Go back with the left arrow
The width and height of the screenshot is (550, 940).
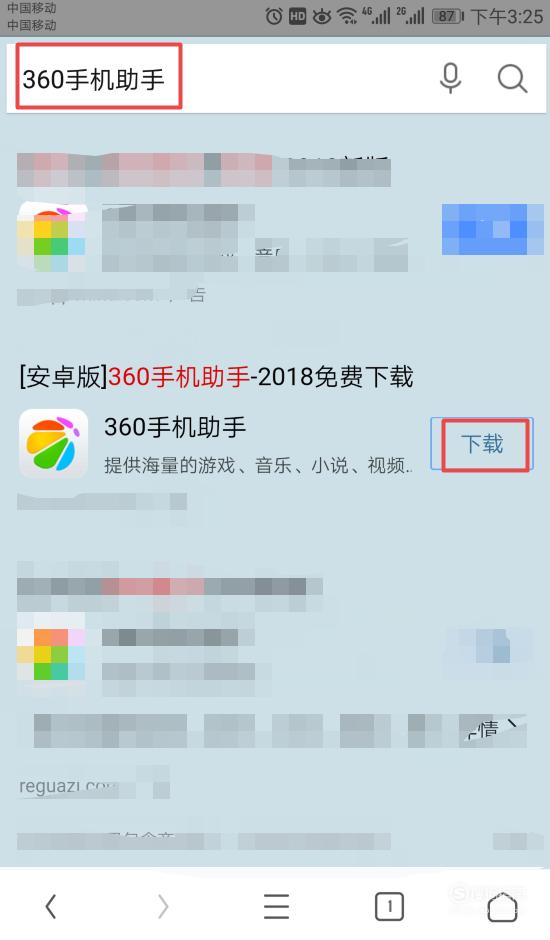[52, 906]
